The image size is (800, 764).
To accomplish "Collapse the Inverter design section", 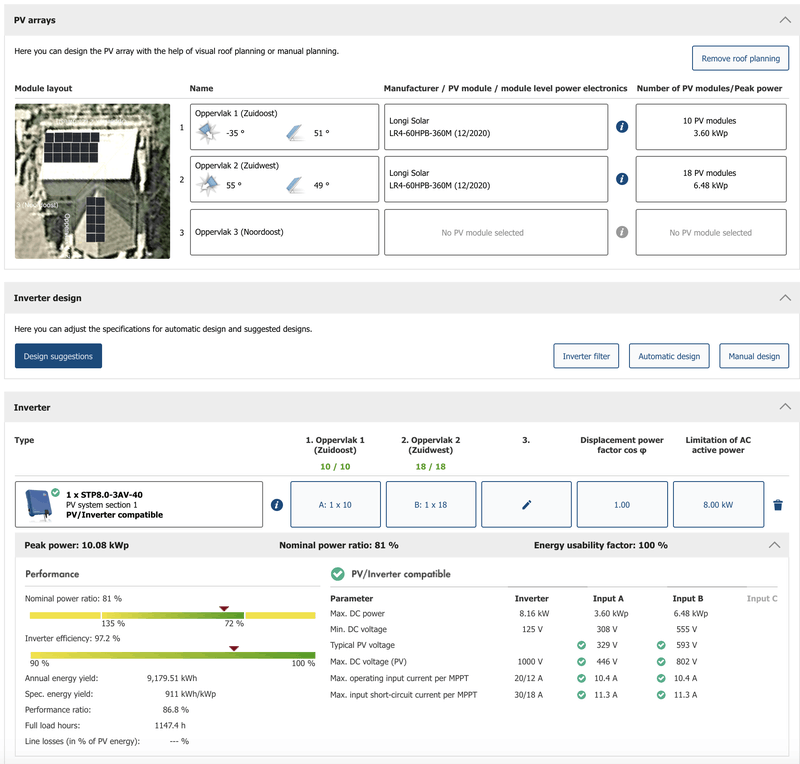I will tap(784, 298).
